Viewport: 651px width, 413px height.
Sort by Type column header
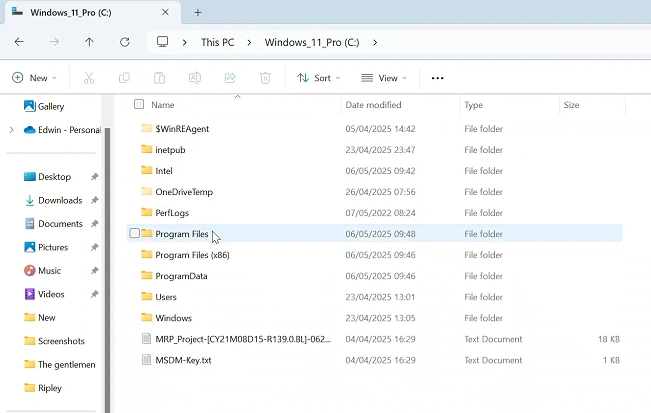point(473,105)
